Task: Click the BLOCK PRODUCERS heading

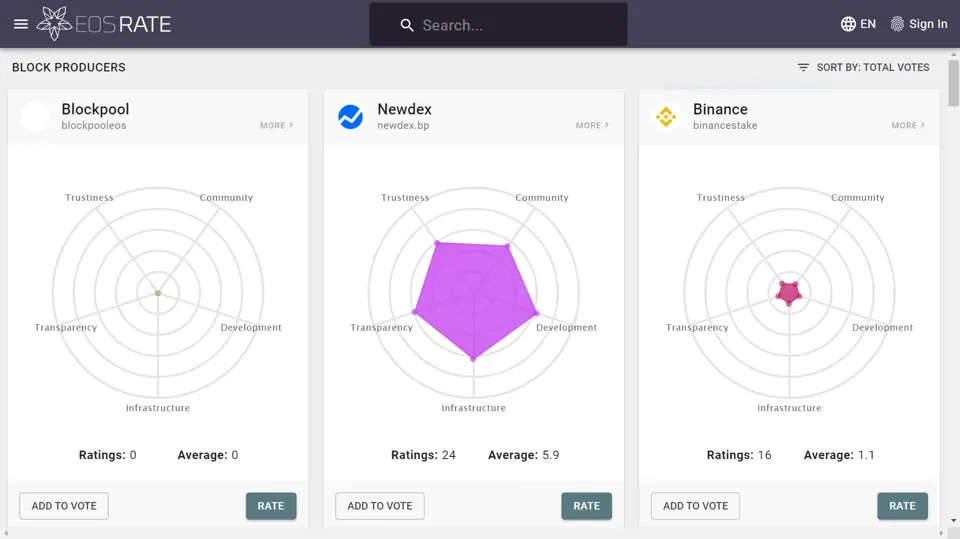Action: 69,67
